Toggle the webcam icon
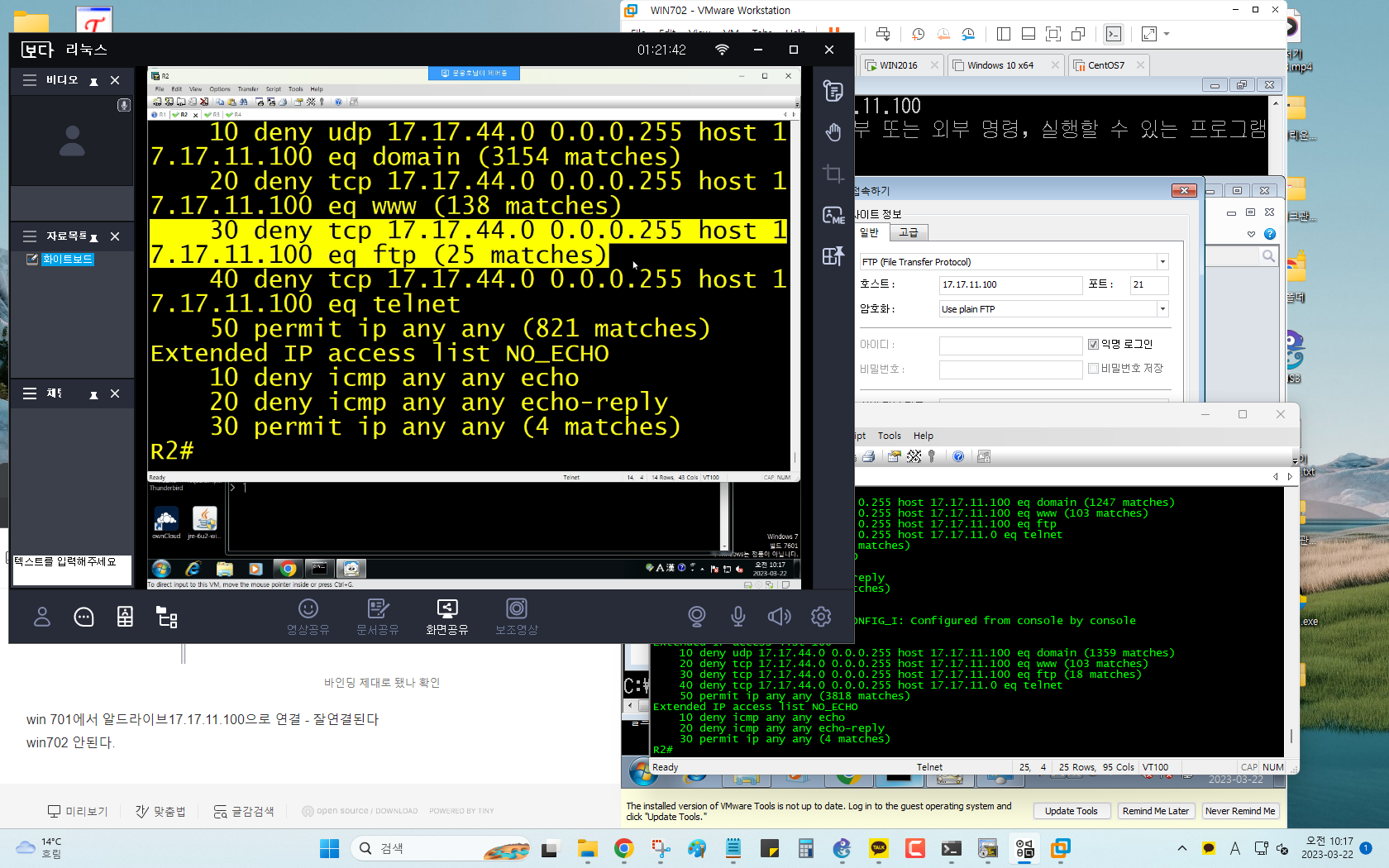 [x=697, y=617]
